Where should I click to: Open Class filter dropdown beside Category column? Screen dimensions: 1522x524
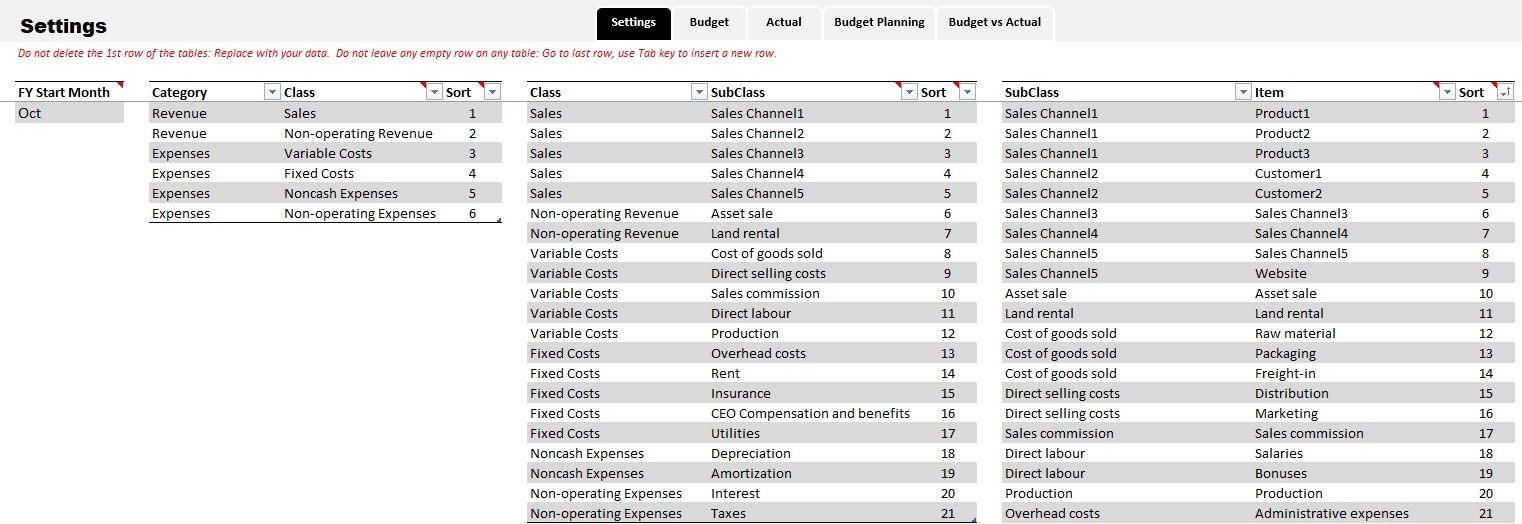click(x=434, y=92)
